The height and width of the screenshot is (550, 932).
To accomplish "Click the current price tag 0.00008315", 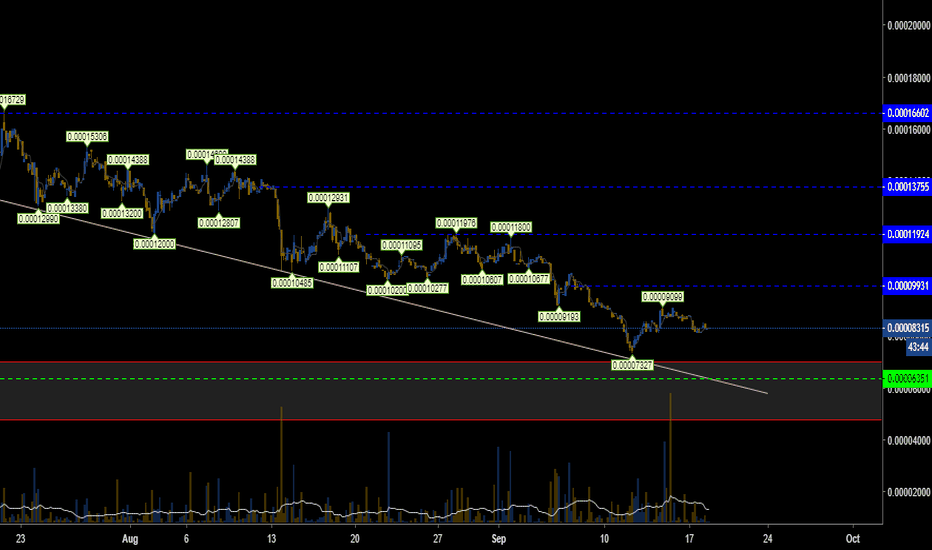I will [x=907, y=328].
